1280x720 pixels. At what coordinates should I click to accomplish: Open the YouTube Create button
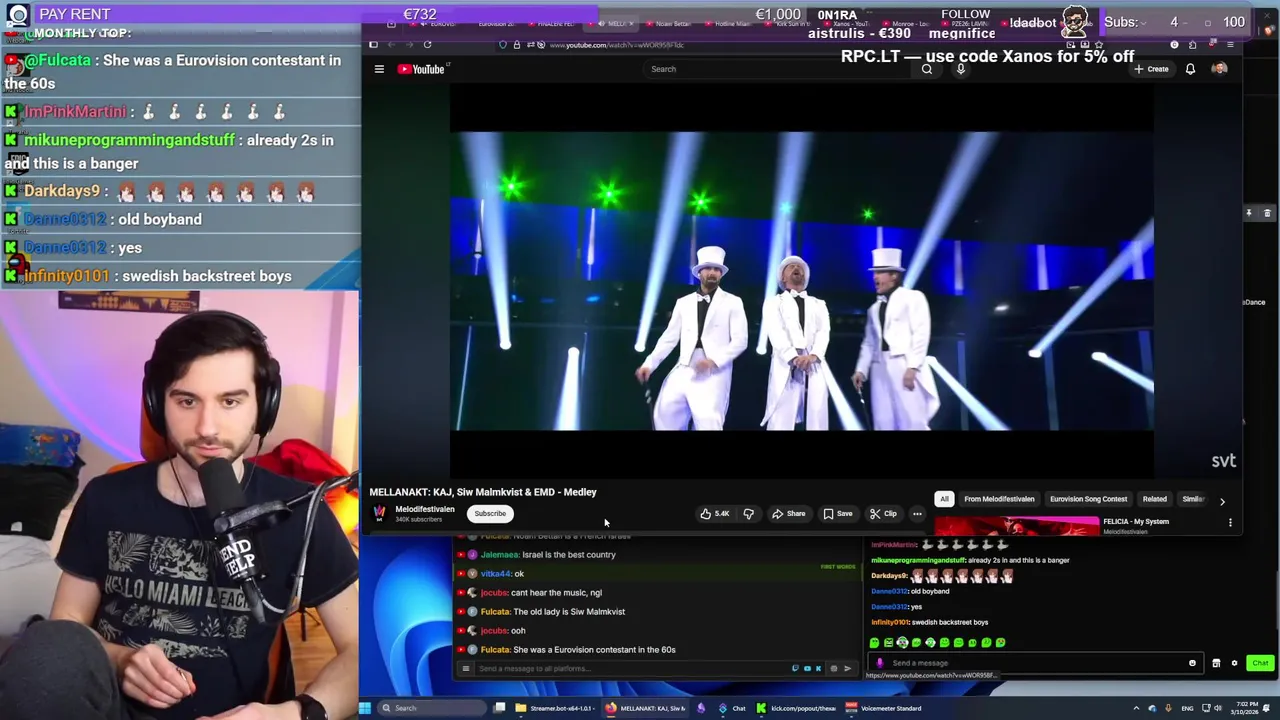pyautogui.click(x=1151, y=69)
